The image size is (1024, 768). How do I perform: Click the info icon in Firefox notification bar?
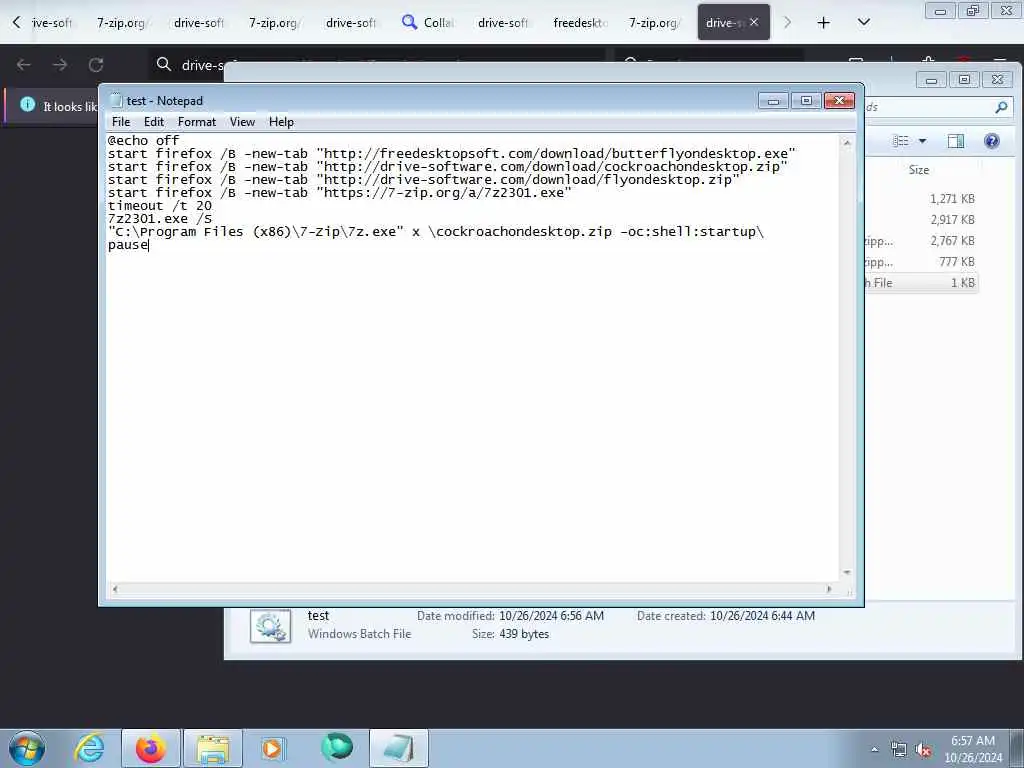(x=27, y=104)
